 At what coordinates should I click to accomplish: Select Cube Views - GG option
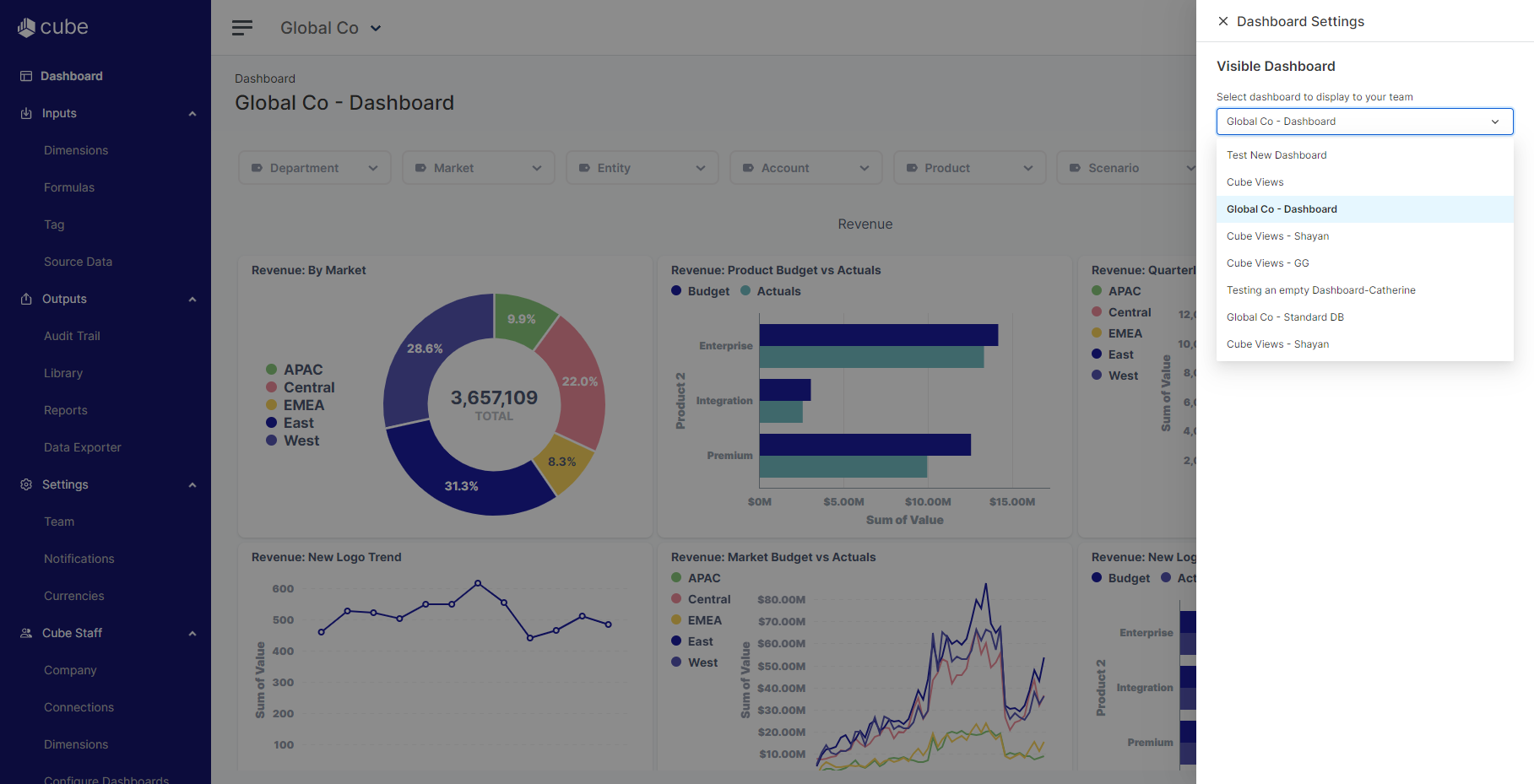click(x=1365, y=263)
